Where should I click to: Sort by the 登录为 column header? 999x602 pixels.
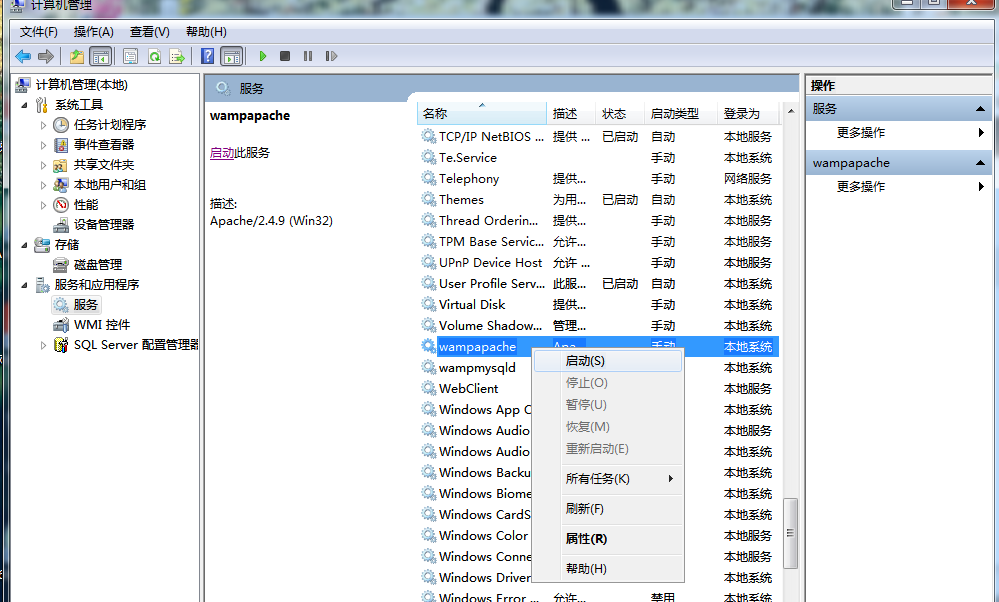pos(749,113)
